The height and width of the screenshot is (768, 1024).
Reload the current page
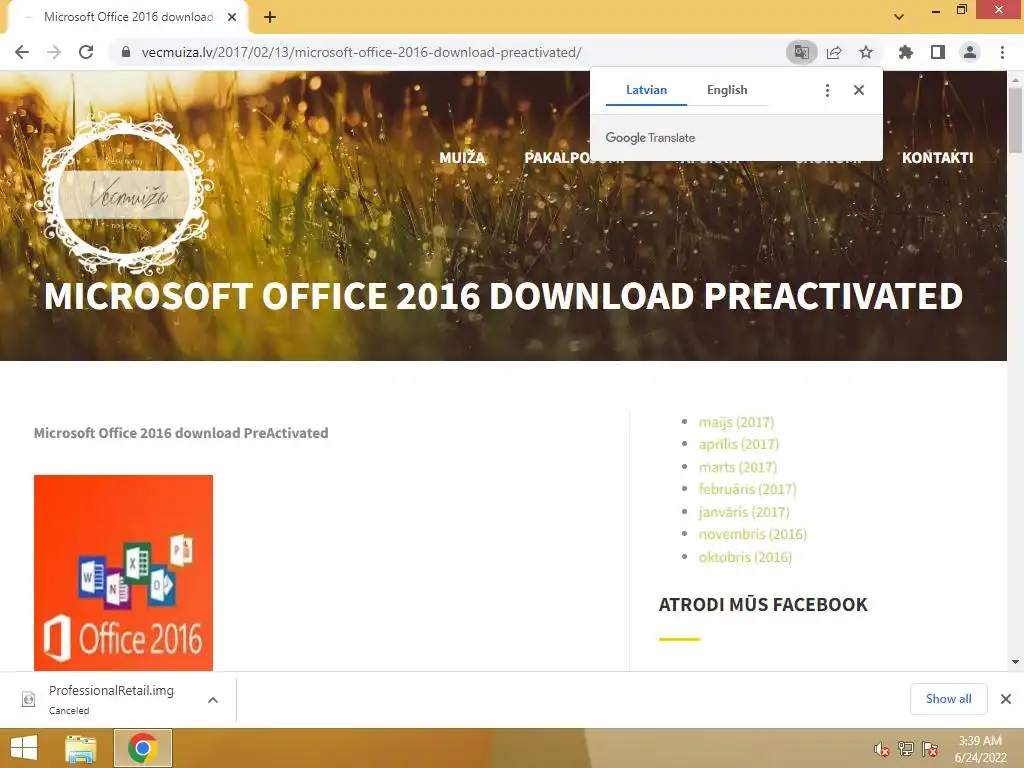[x=86, y=52]
